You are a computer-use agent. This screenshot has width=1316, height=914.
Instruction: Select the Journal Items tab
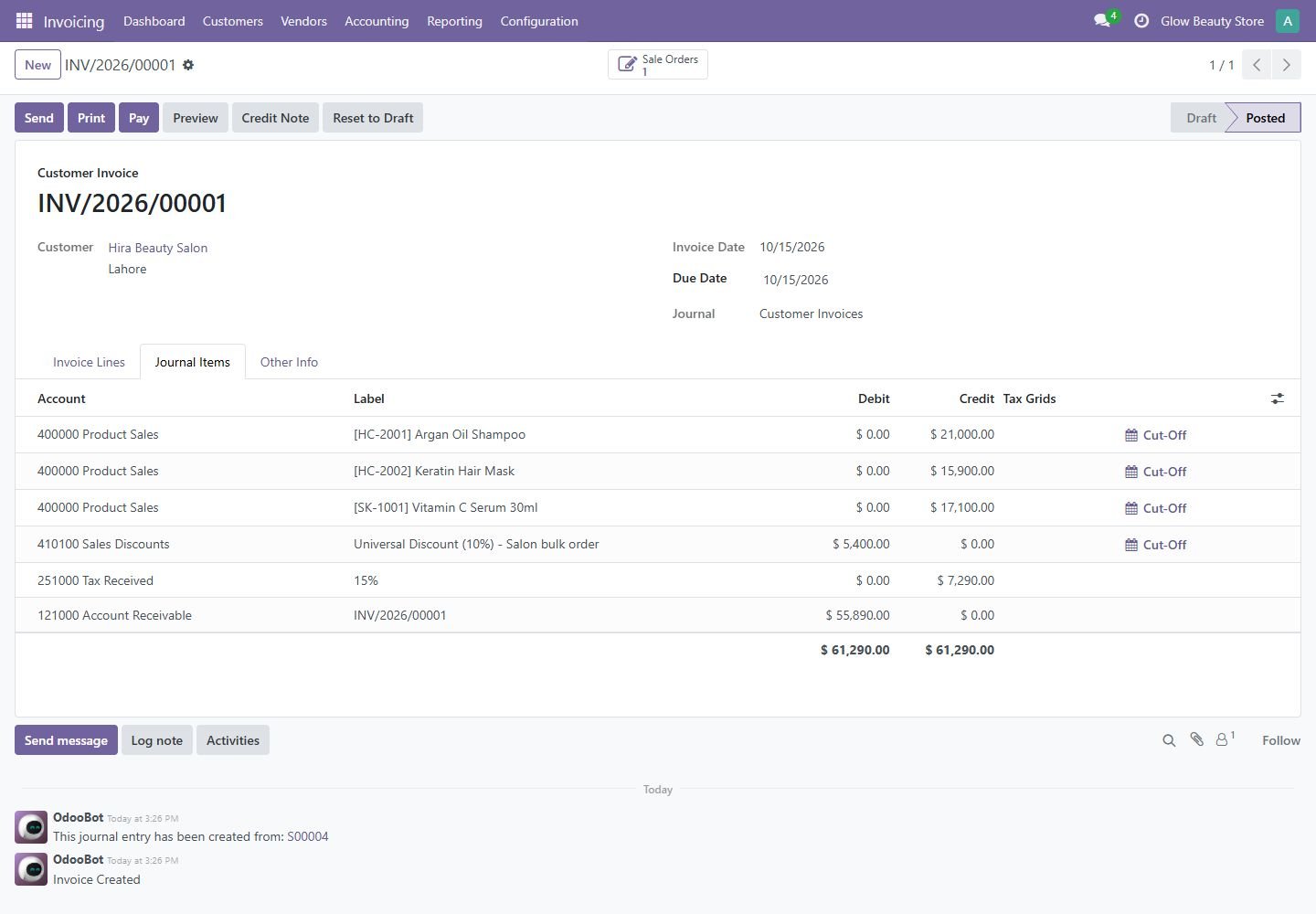pos(193,362)
